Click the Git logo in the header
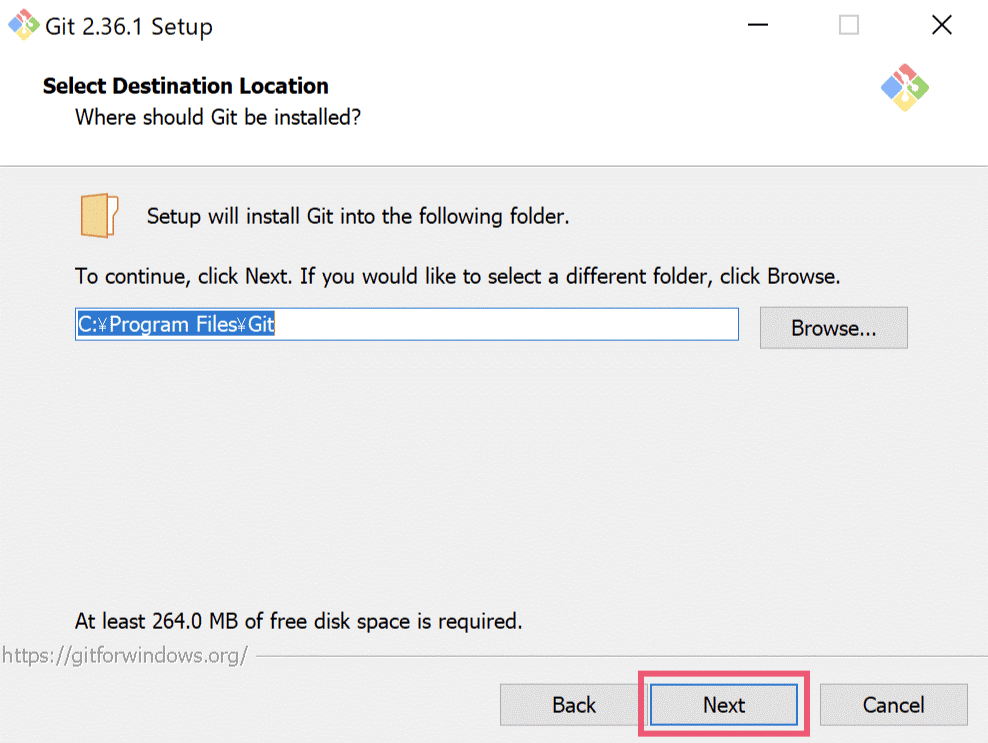The height and width of the screenshot is (743, 988). [x=905, y=88]
